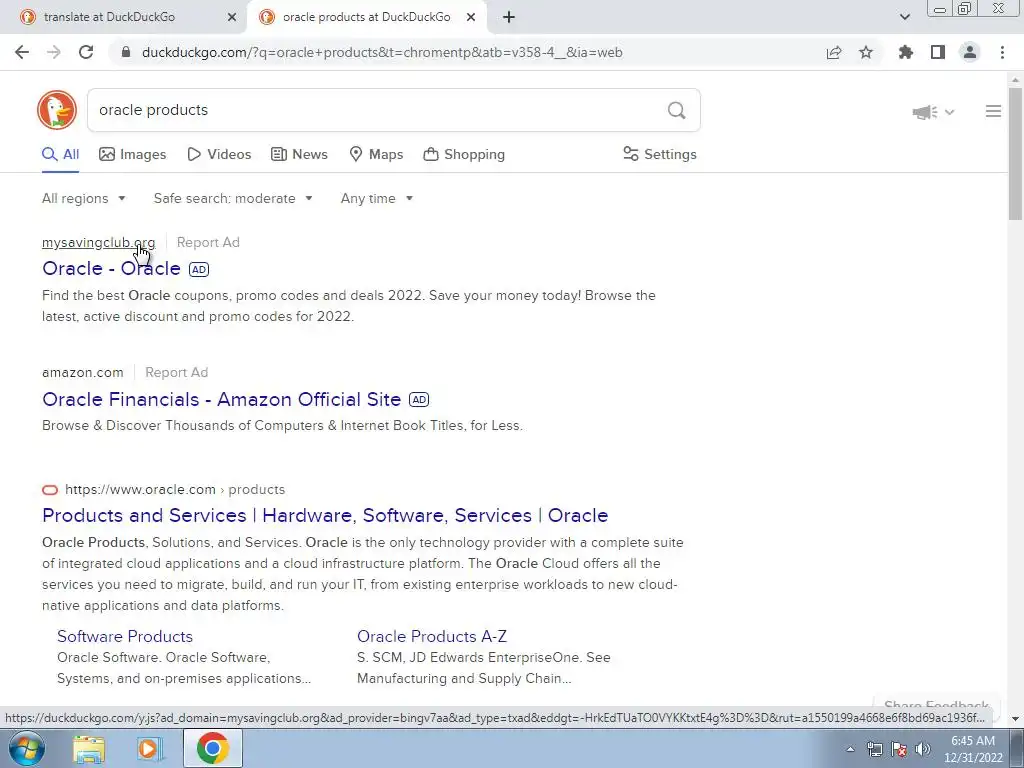The height and width of the screenshot is (768, 1024).
Task: Reload the current page
Action: pos(86,52)
